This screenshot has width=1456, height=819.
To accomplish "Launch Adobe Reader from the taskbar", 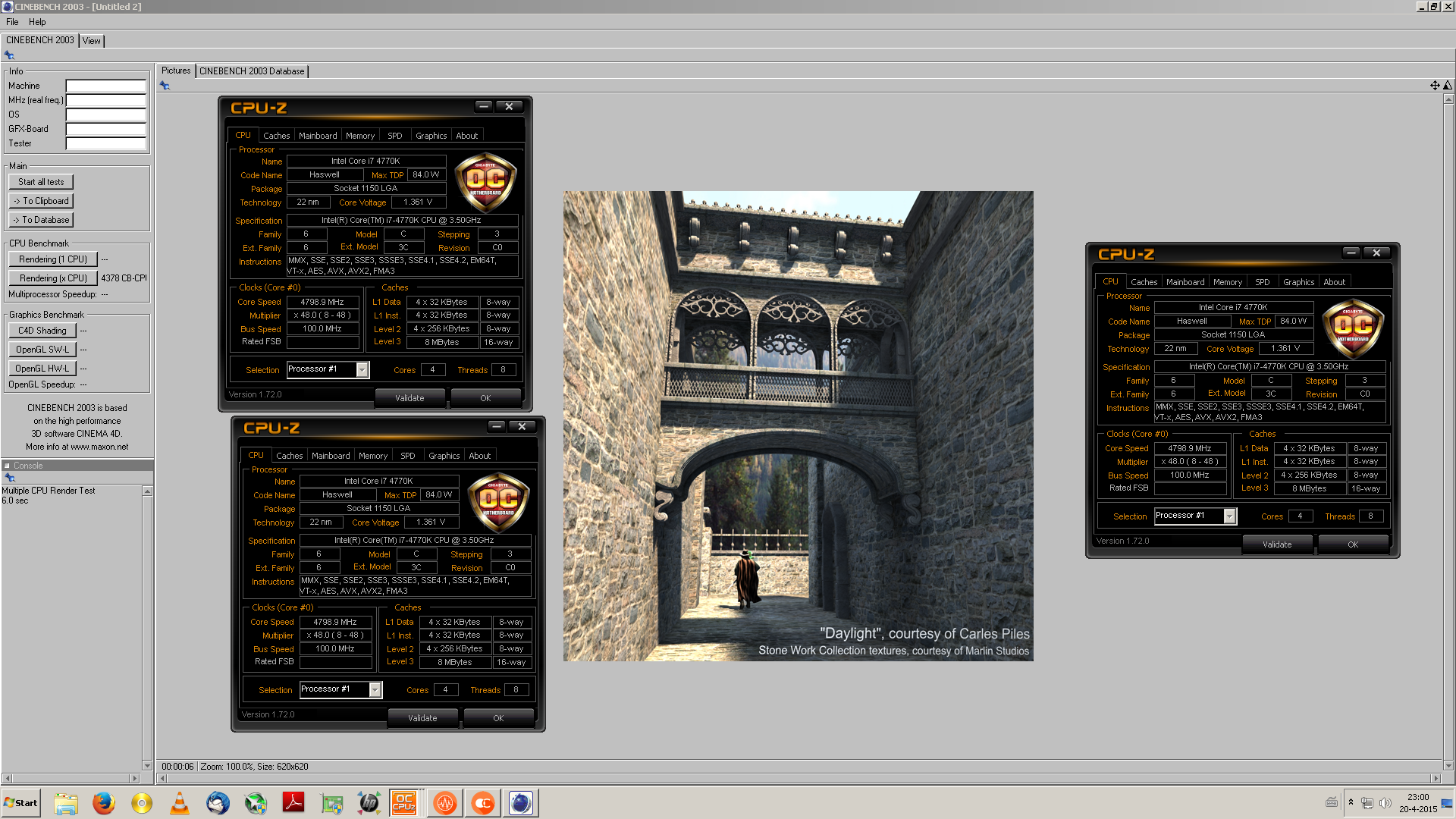I will point(293,803).
